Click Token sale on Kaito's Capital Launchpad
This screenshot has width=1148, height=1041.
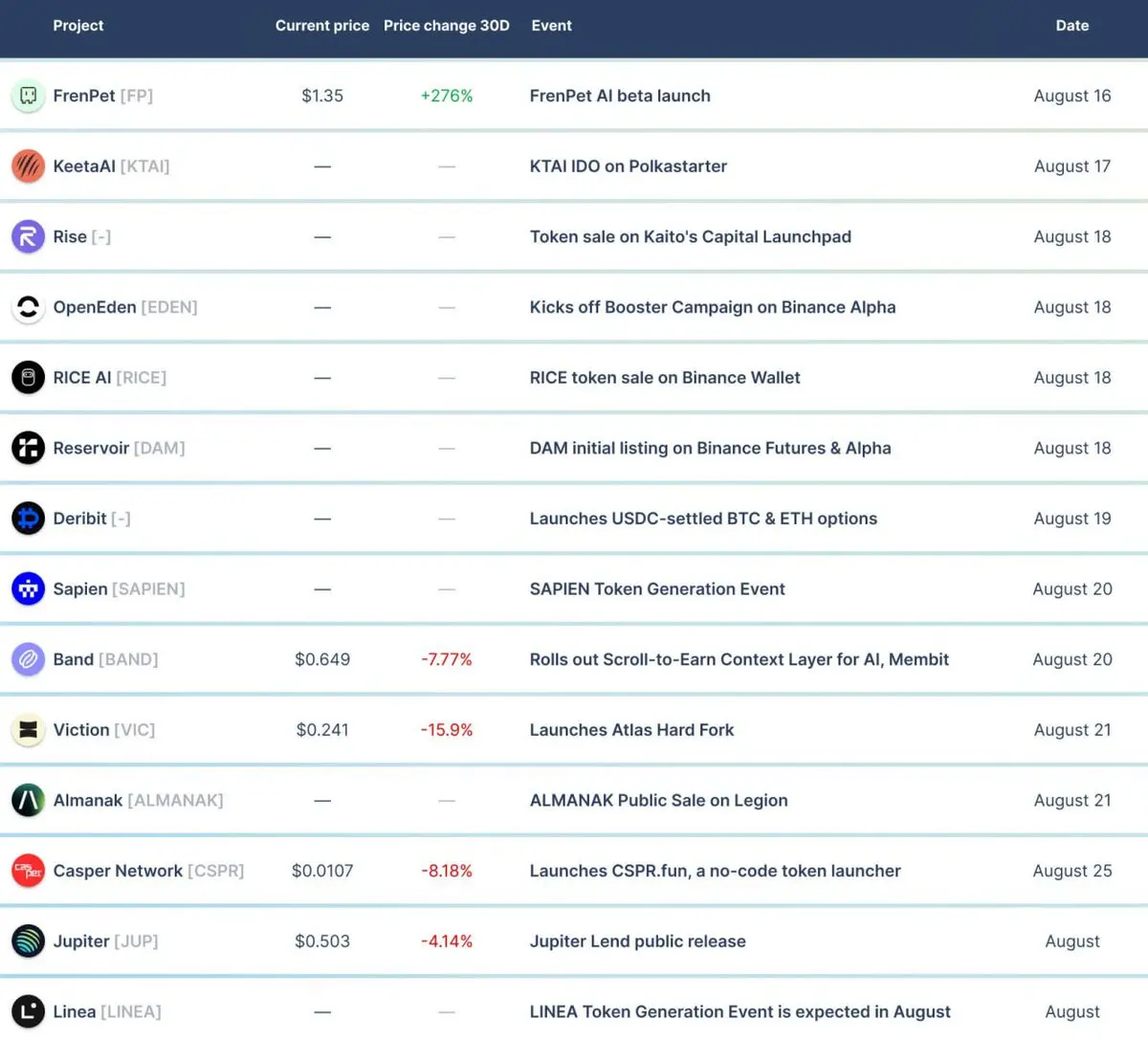(691, 236)
